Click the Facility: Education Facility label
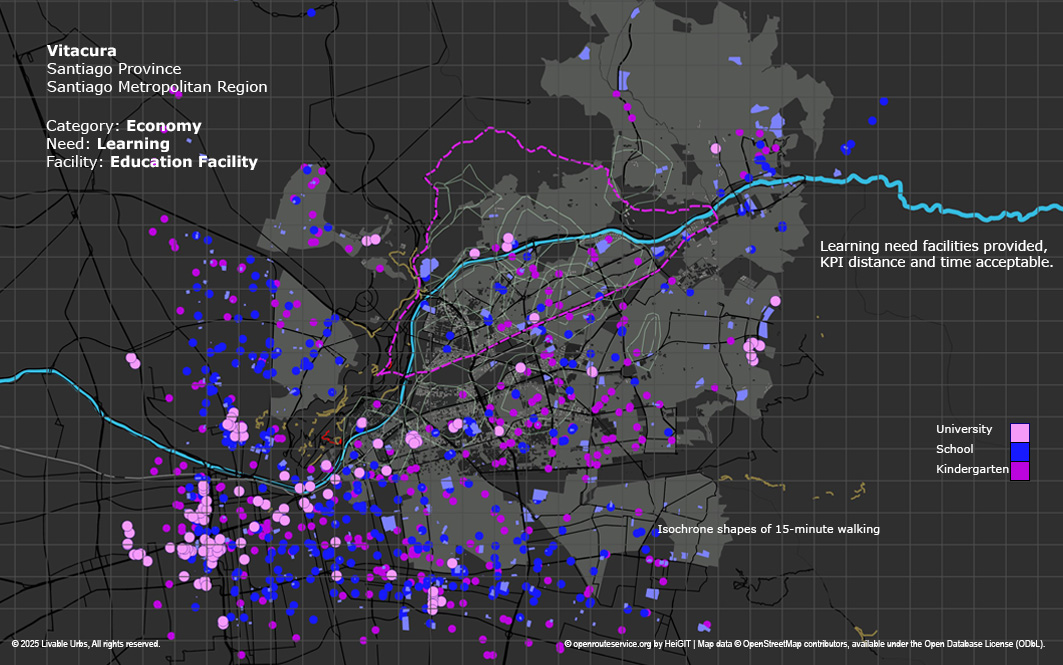 coord(152,162)
